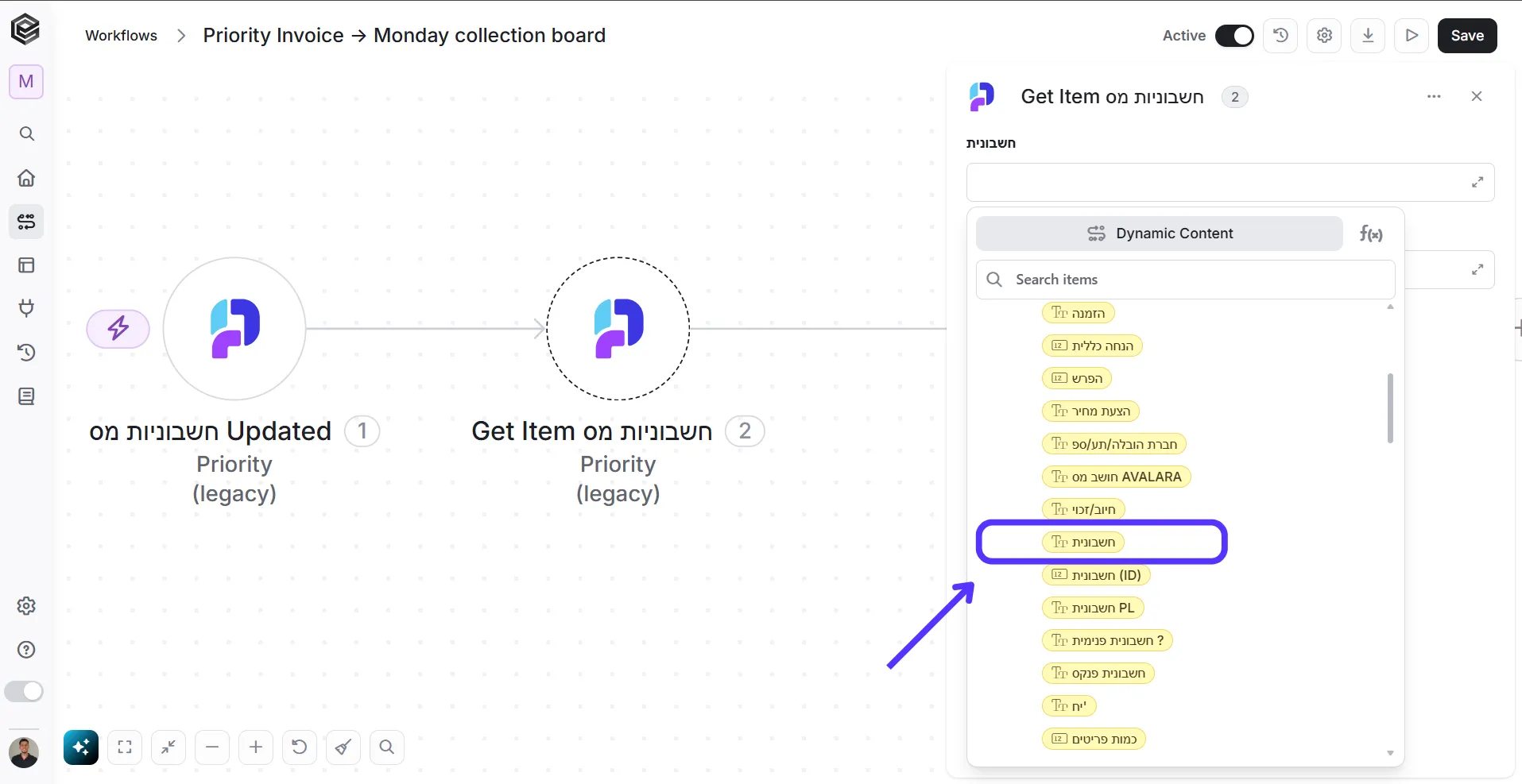Click the download workflow icon
1522x784 pixels.
coord(1368,36)
